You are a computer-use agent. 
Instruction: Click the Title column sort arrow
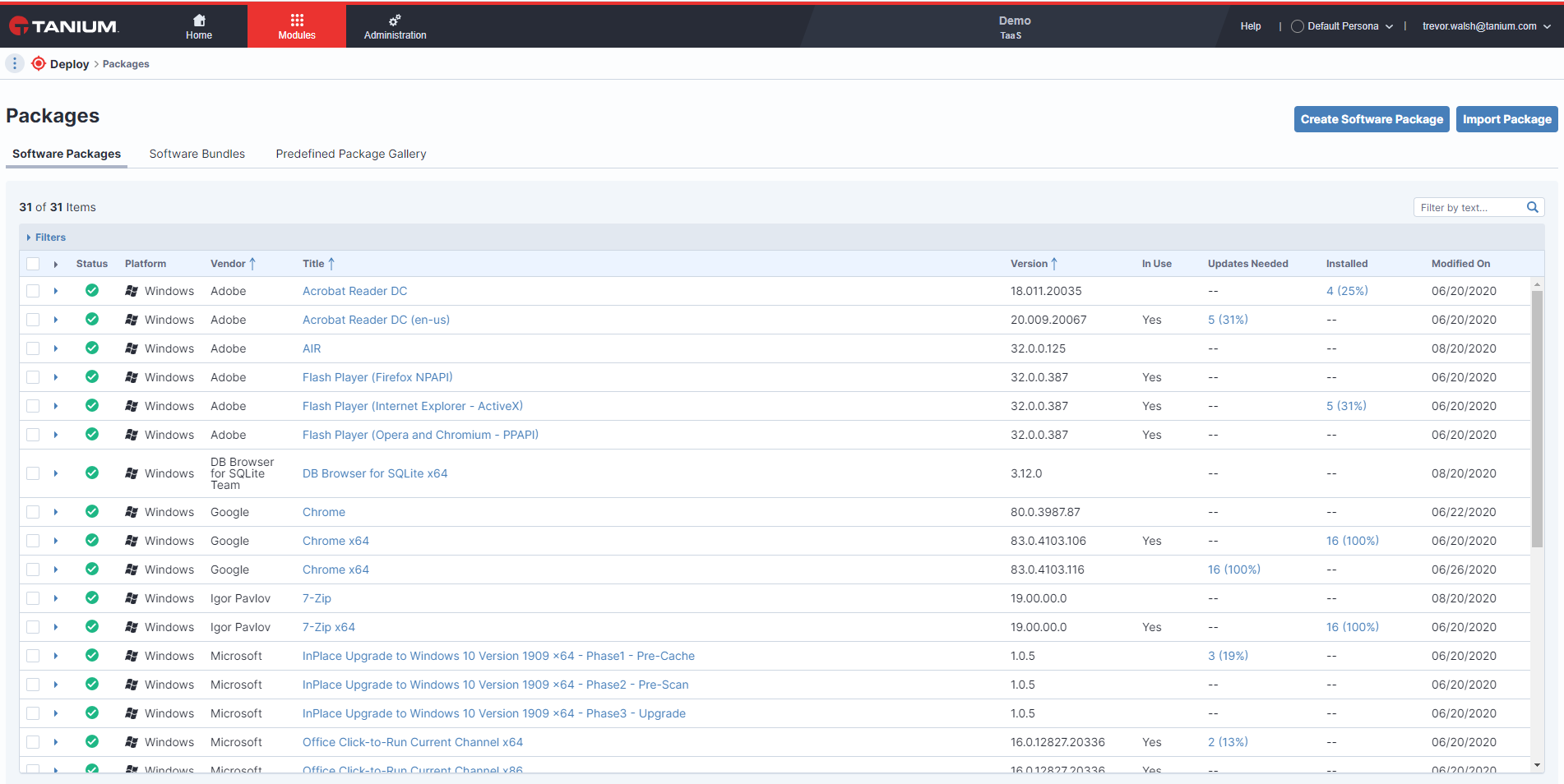coord(331,264)
